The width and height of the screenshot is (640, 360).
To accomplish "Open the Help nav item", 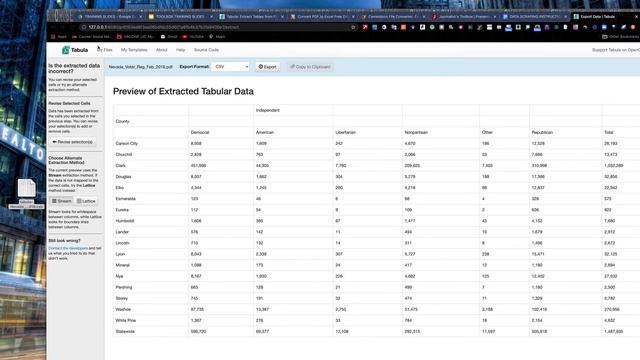I will tap(180, 50).
